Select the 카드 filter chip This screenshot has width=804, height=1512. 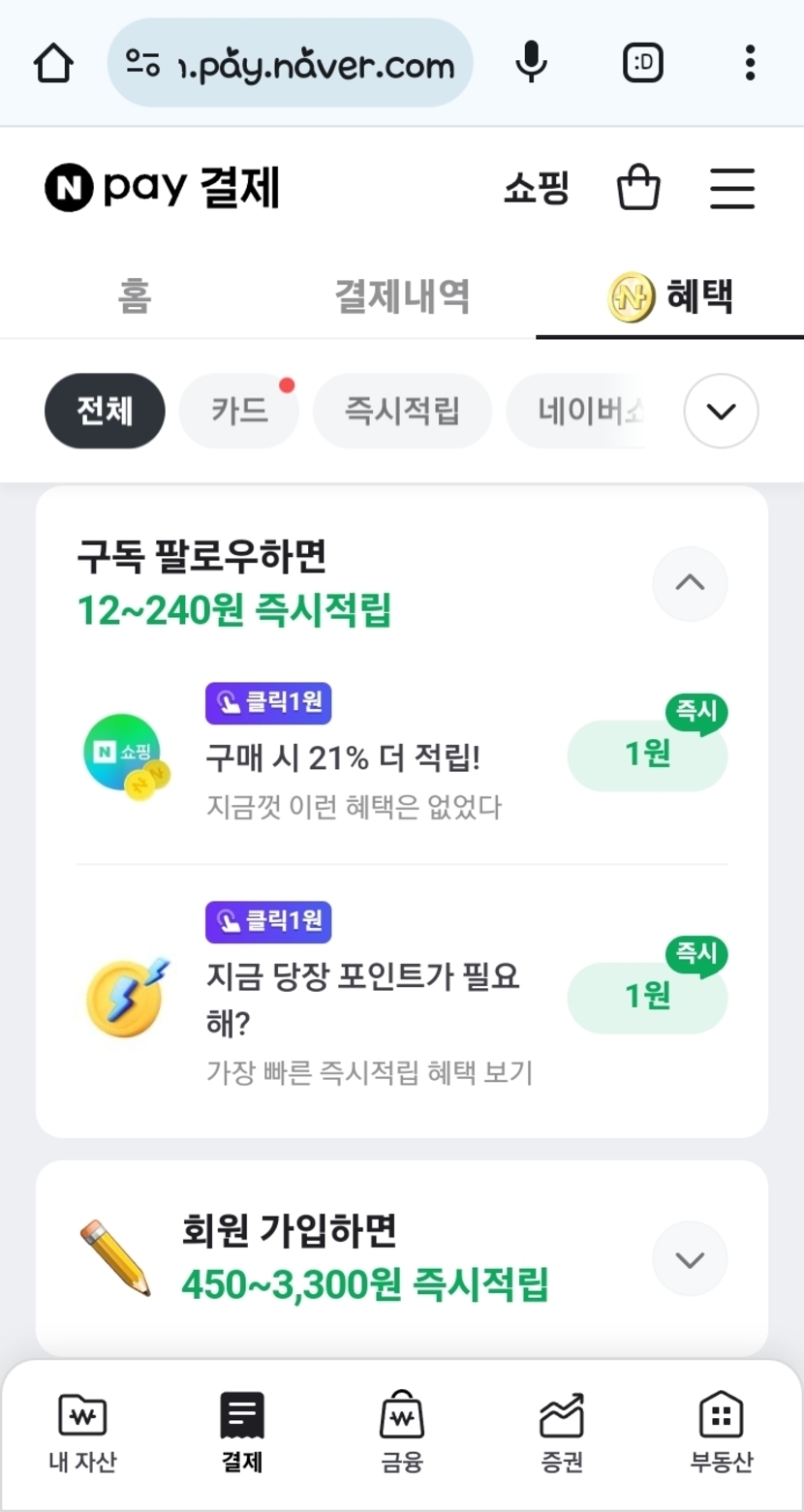(x=238, y=411)
